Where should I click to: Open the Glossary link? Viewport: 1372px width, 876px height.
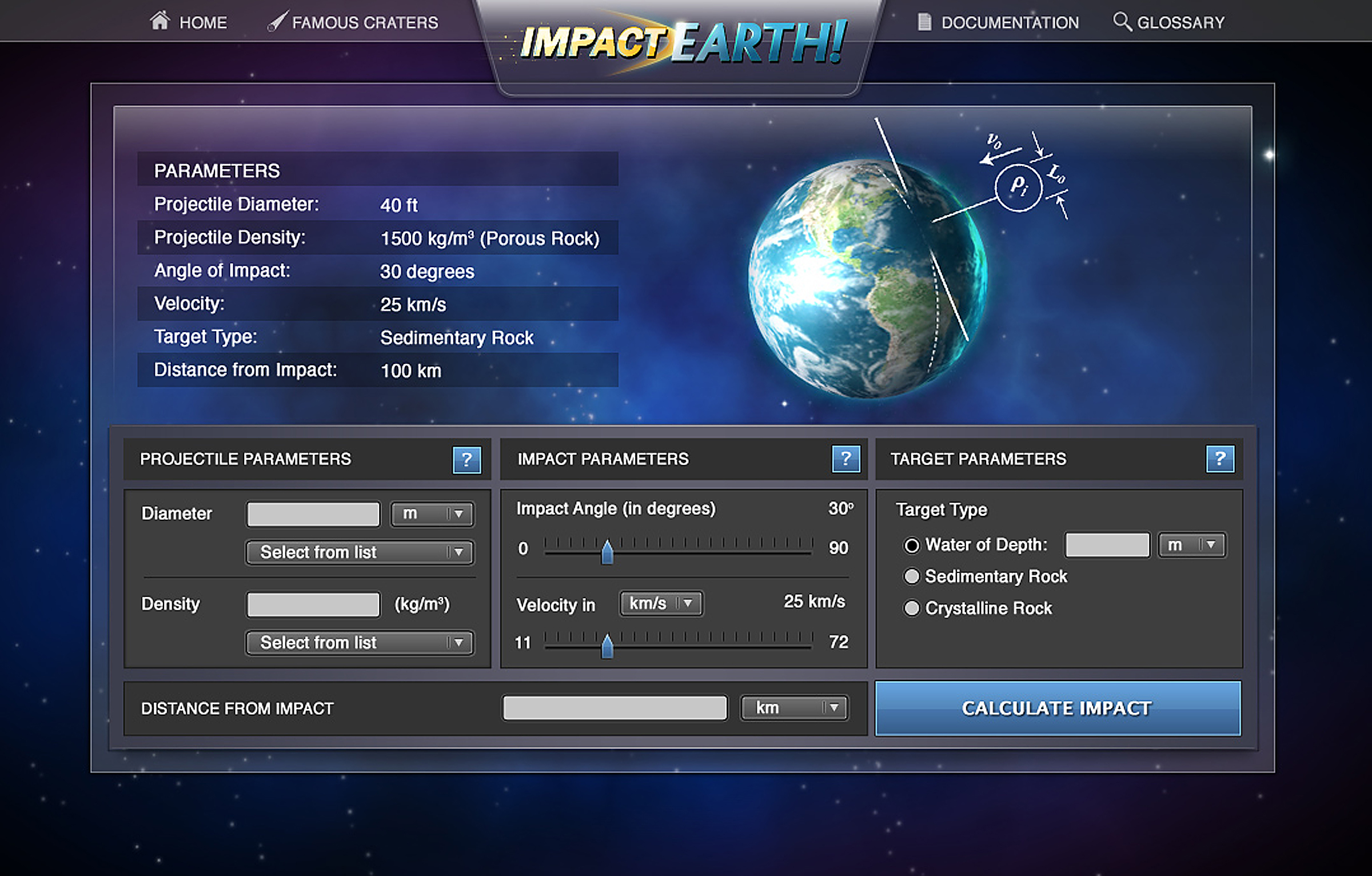[x=1180, y=22]
